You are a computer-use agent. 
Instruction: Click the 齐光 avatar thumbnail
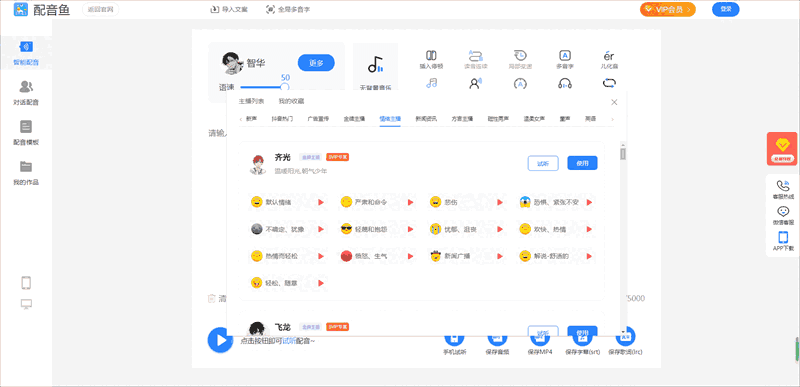(x=258, y=164)
